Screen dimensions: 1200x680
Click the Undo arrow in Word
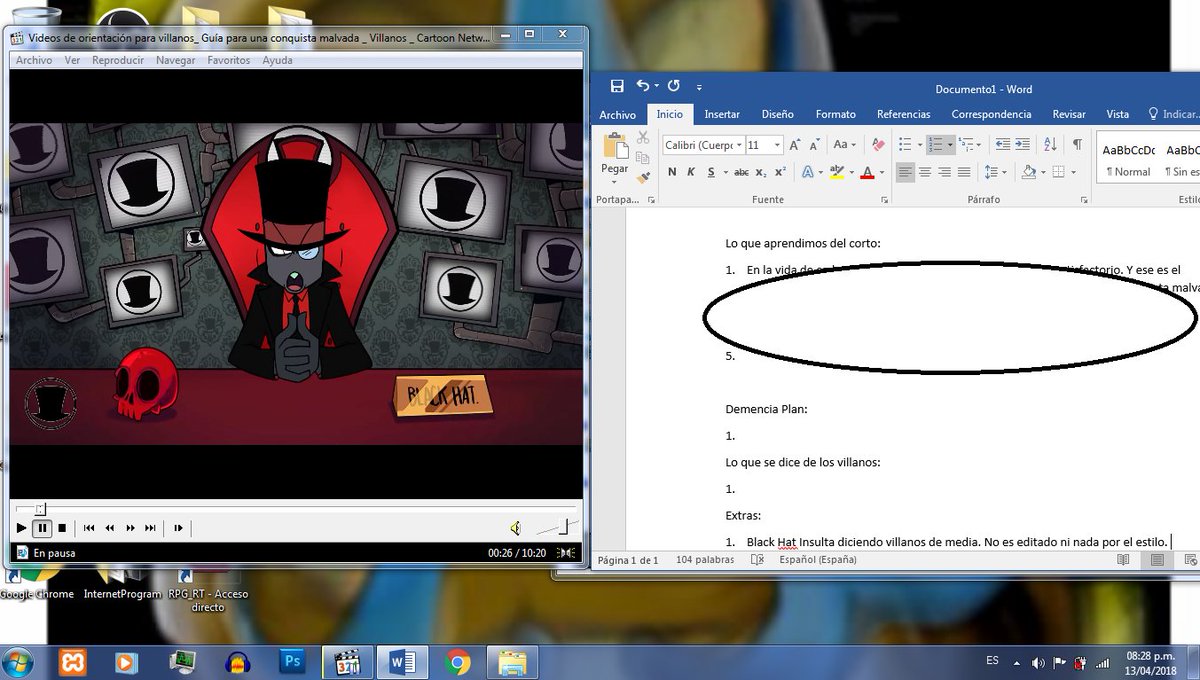click(x=642, y=86)
